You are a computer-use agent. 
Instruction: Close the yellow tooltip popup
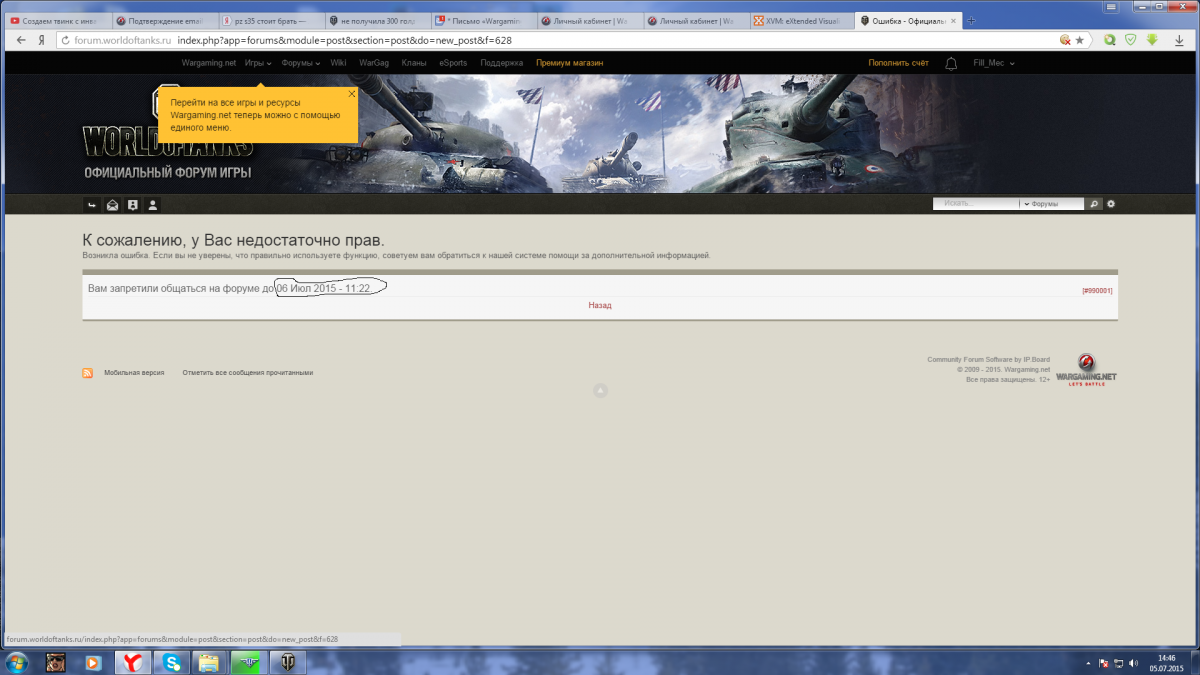coord(351,93)
